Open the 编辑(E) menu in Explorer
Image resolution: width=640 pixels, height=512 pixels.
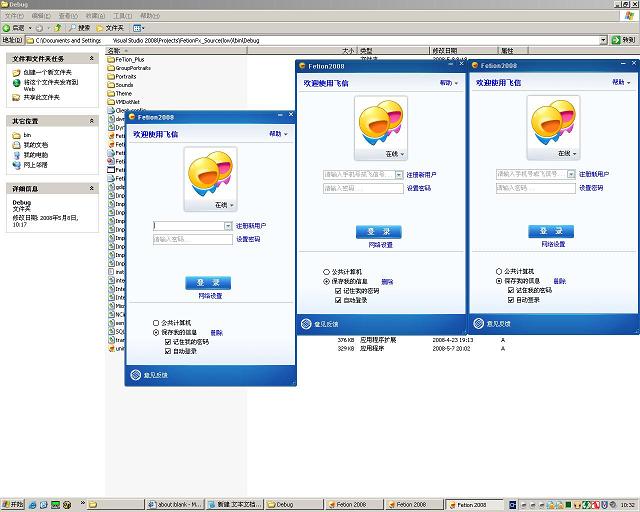[41, 16]
